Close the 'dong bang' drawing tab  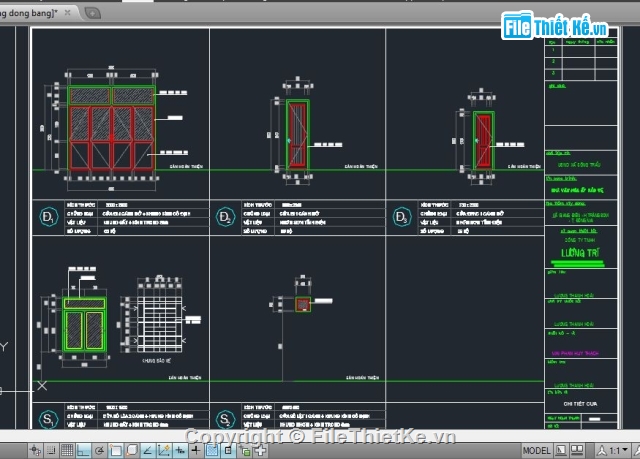click(67, 13)
